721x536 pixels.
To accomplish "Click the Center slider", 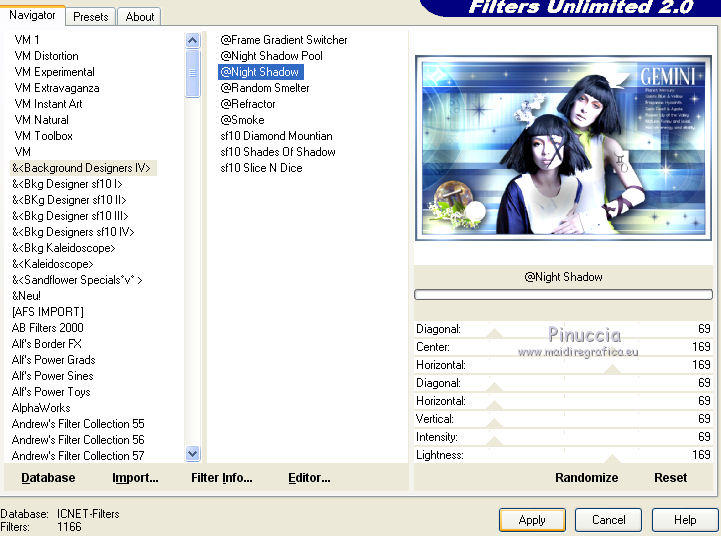I will [563, 347].
